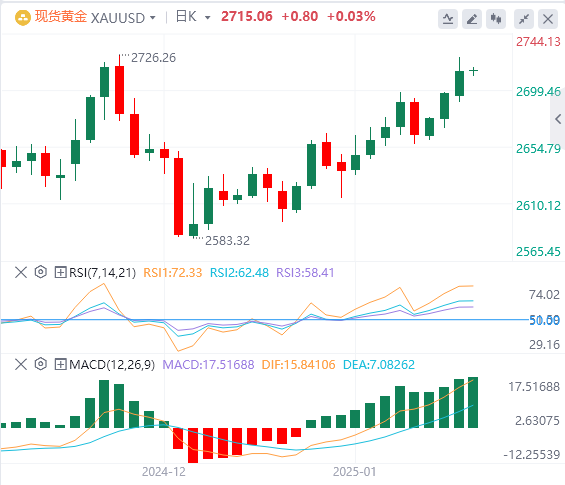
Task: Click the 2.63075 MACD axis label
Action: click(537, 421)
